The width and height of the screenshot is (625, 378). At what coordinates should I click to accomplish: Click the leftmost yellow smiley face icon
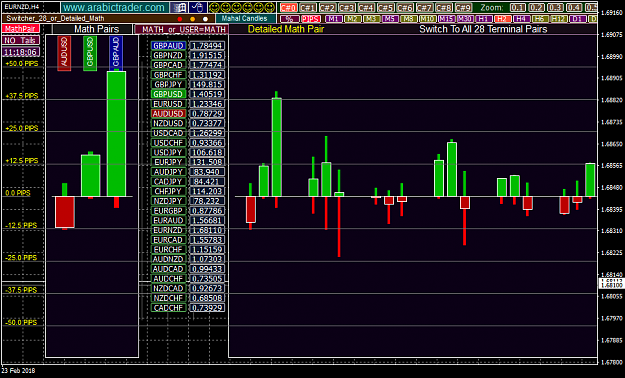(x=214, y=8)
